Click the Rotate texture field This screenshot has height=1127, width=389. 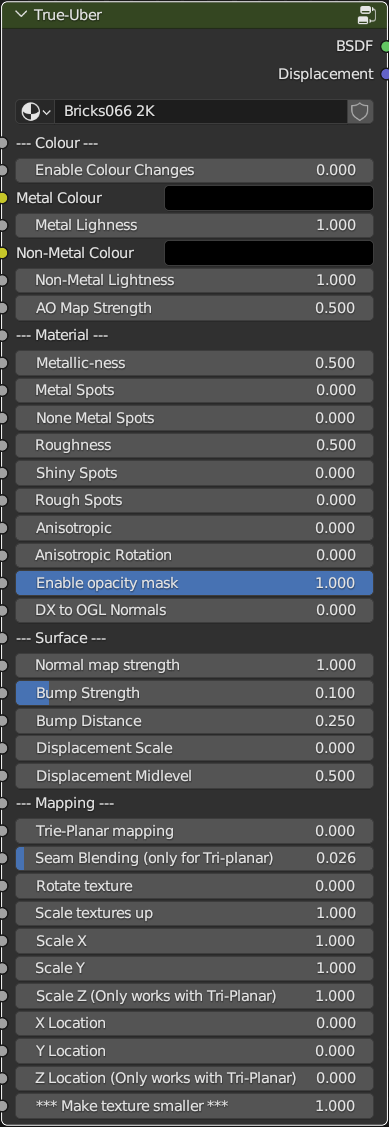coord(194,886)
